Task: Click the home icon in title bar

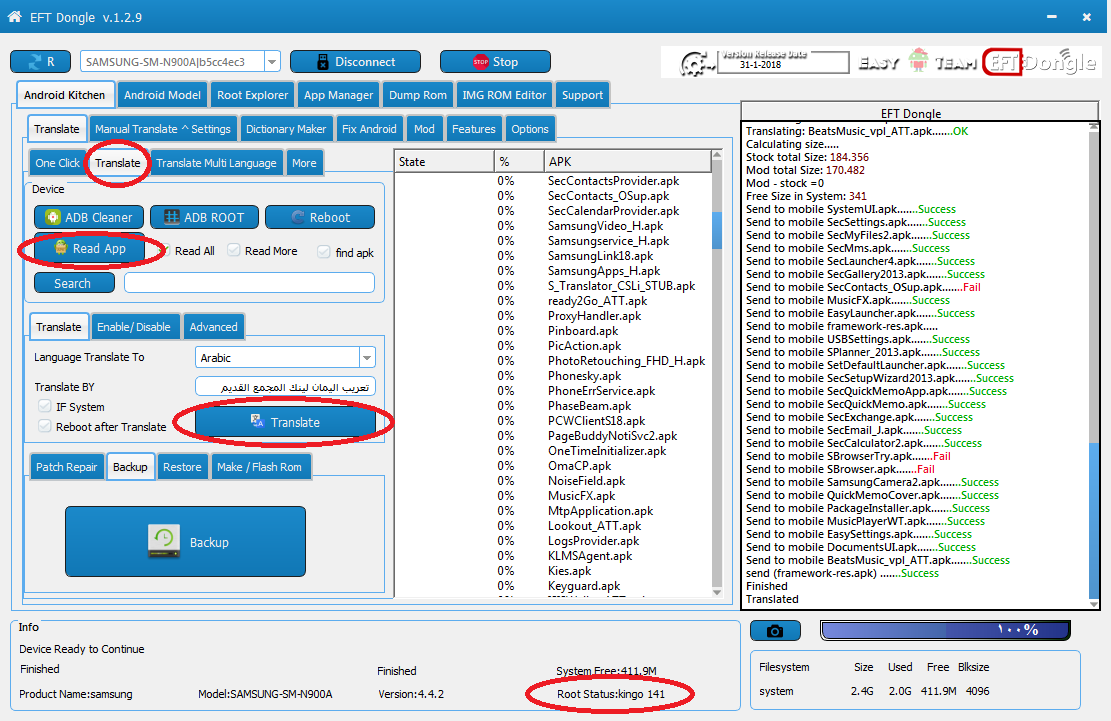Action: (x=13, y=16)
